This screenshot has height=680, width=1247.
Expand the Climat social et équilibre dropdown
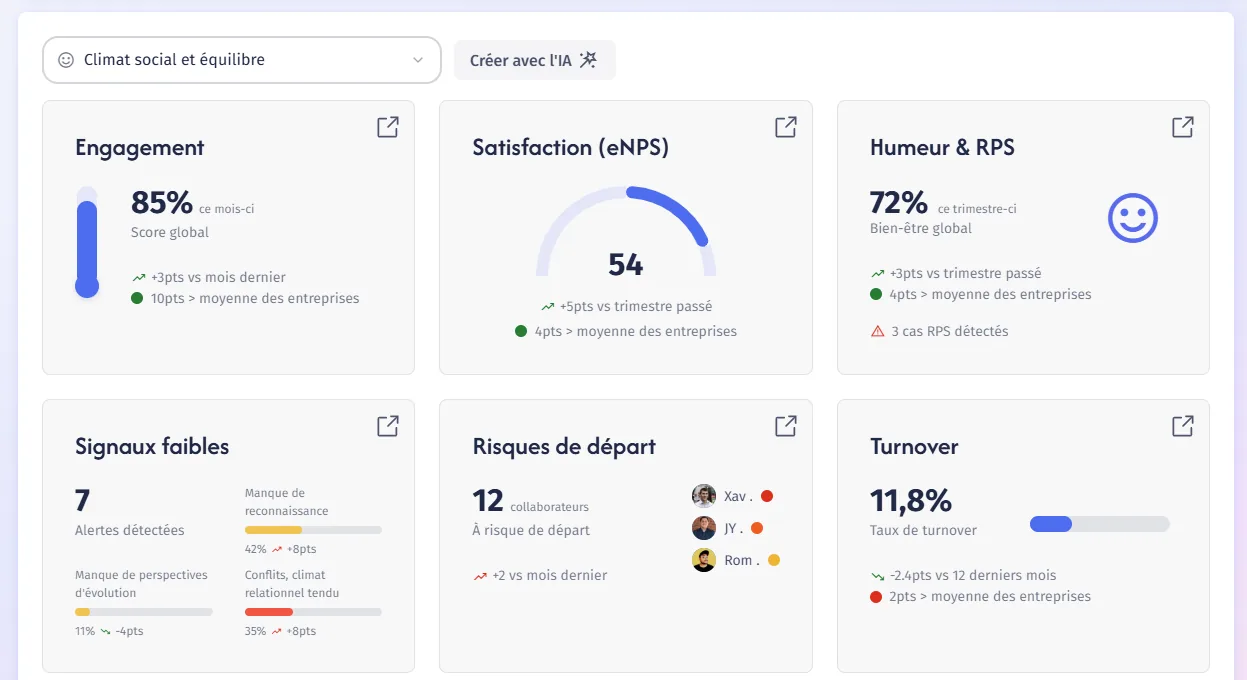241,60
